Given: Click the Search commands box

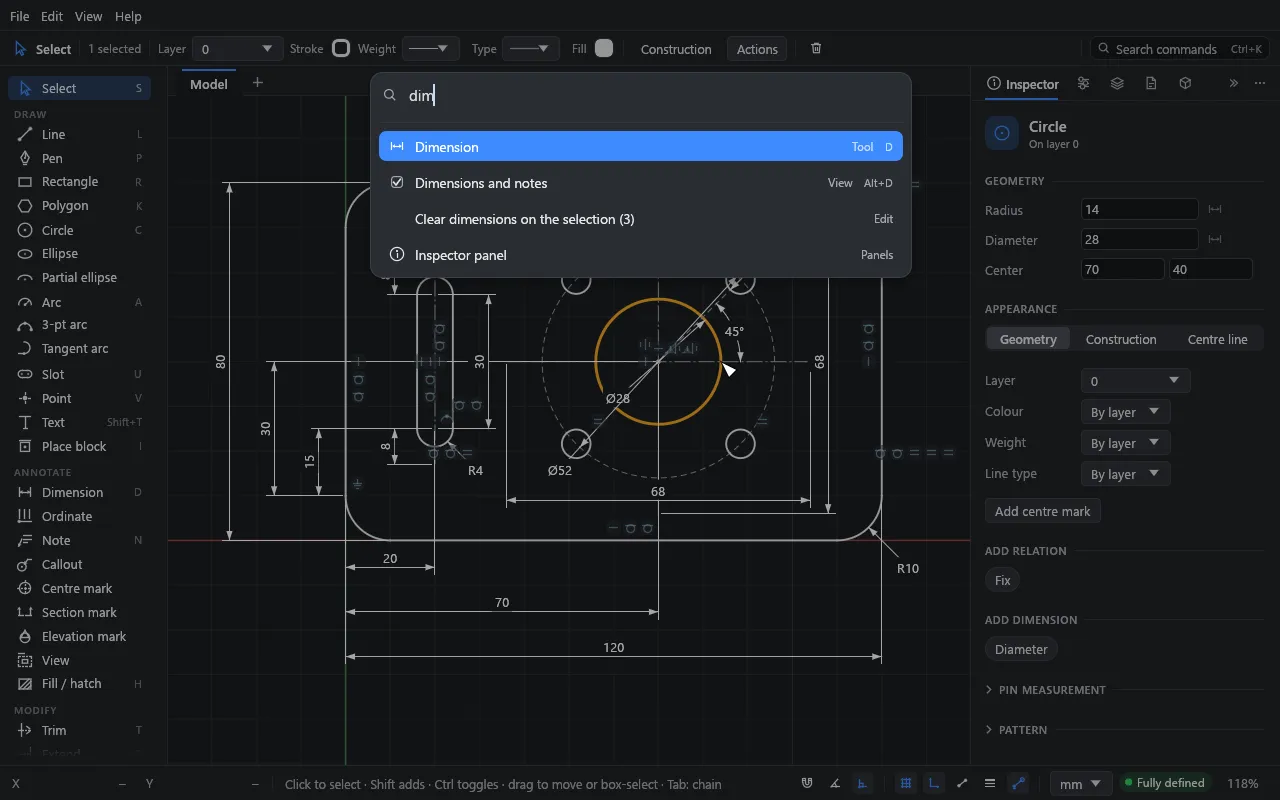Looking at the screenshot, I should (1180, 49).
